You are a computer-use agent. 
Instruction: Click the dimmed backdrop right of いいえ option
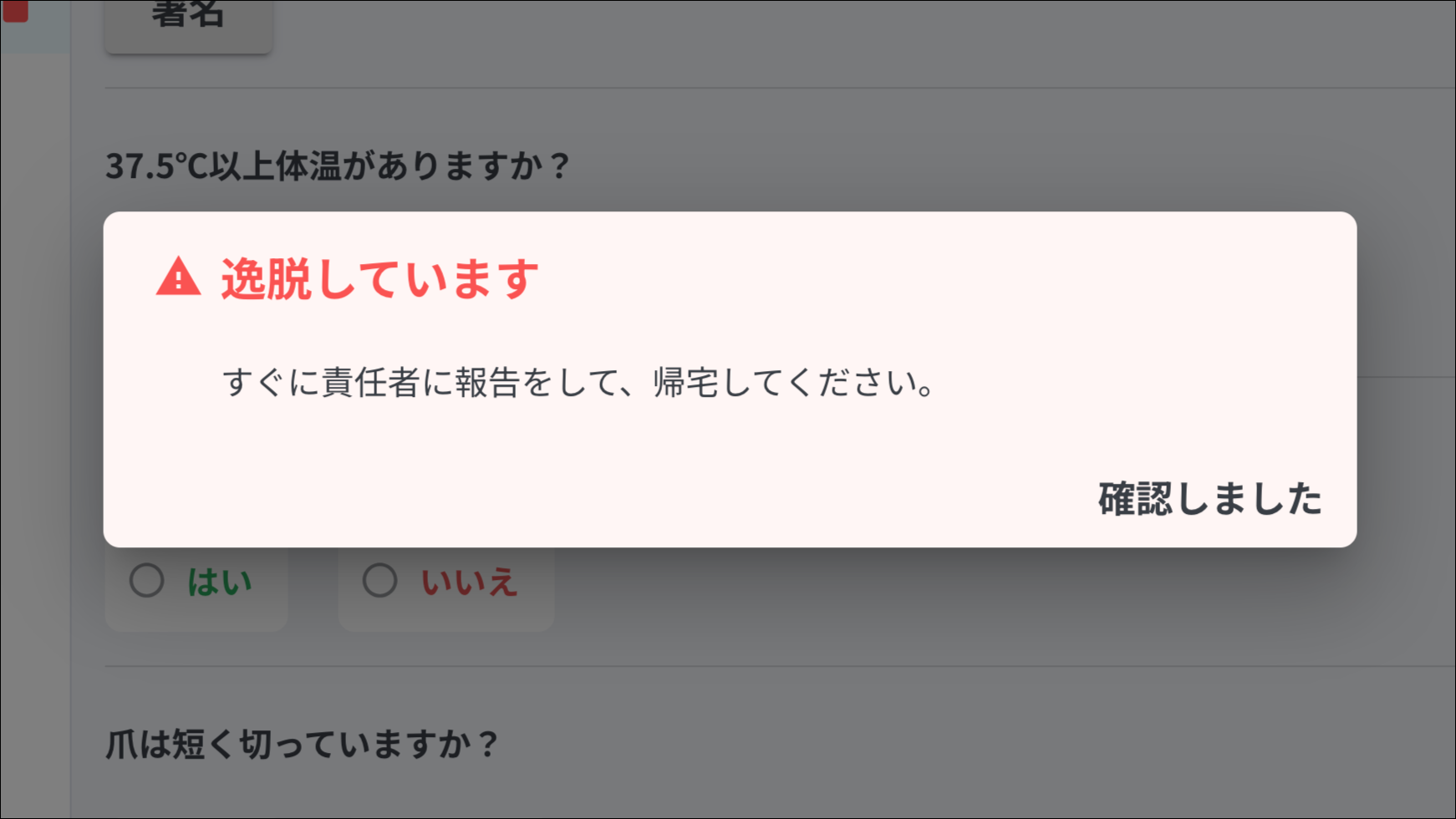click(x=1003, y=602)
